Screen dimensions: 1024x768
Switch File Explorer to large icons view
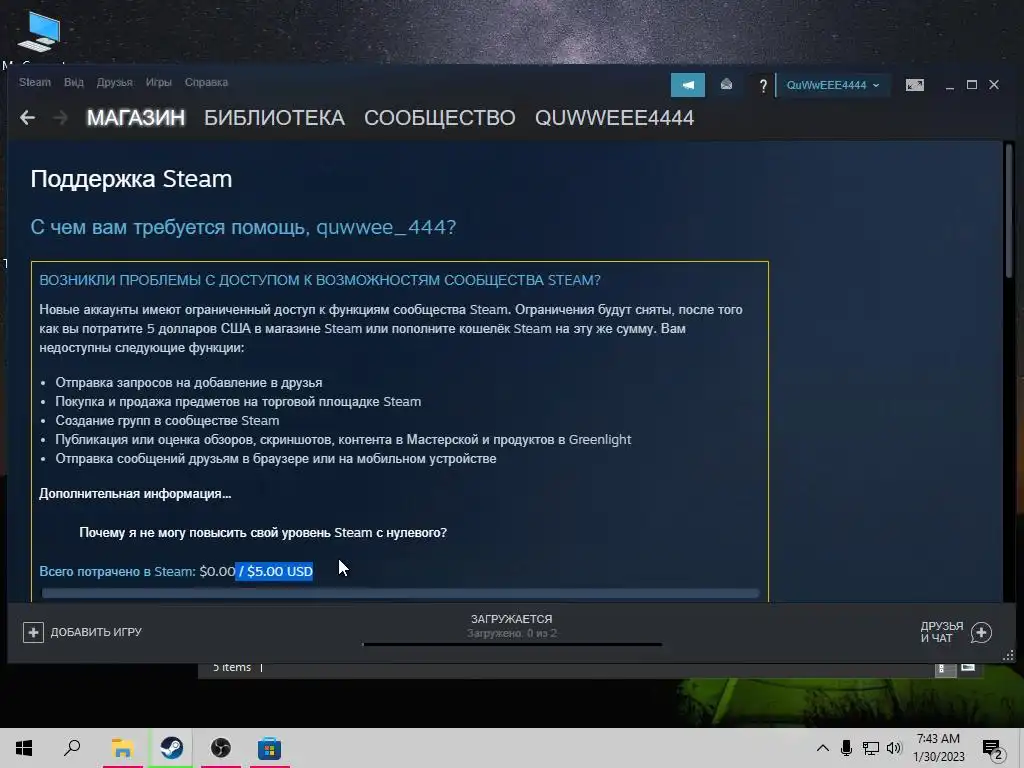(968, 667)
